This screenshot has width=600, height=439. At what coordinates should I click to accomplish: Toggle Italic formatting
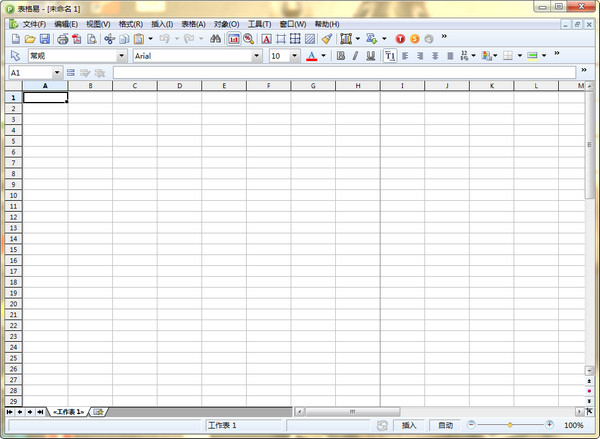click(x=355, y=56)
